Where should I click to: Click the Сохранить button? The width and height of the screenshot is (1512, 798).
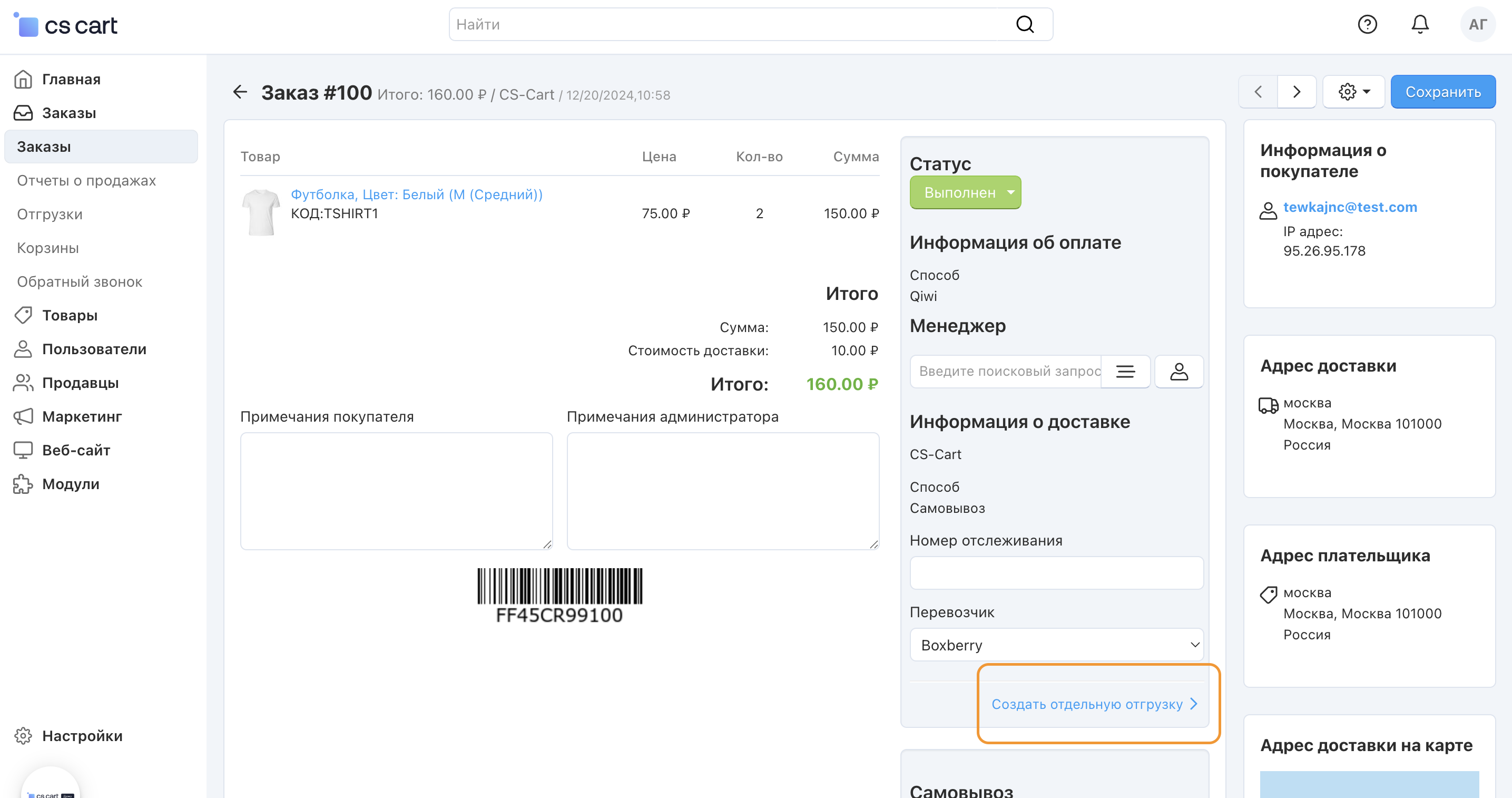(1443, 92)
